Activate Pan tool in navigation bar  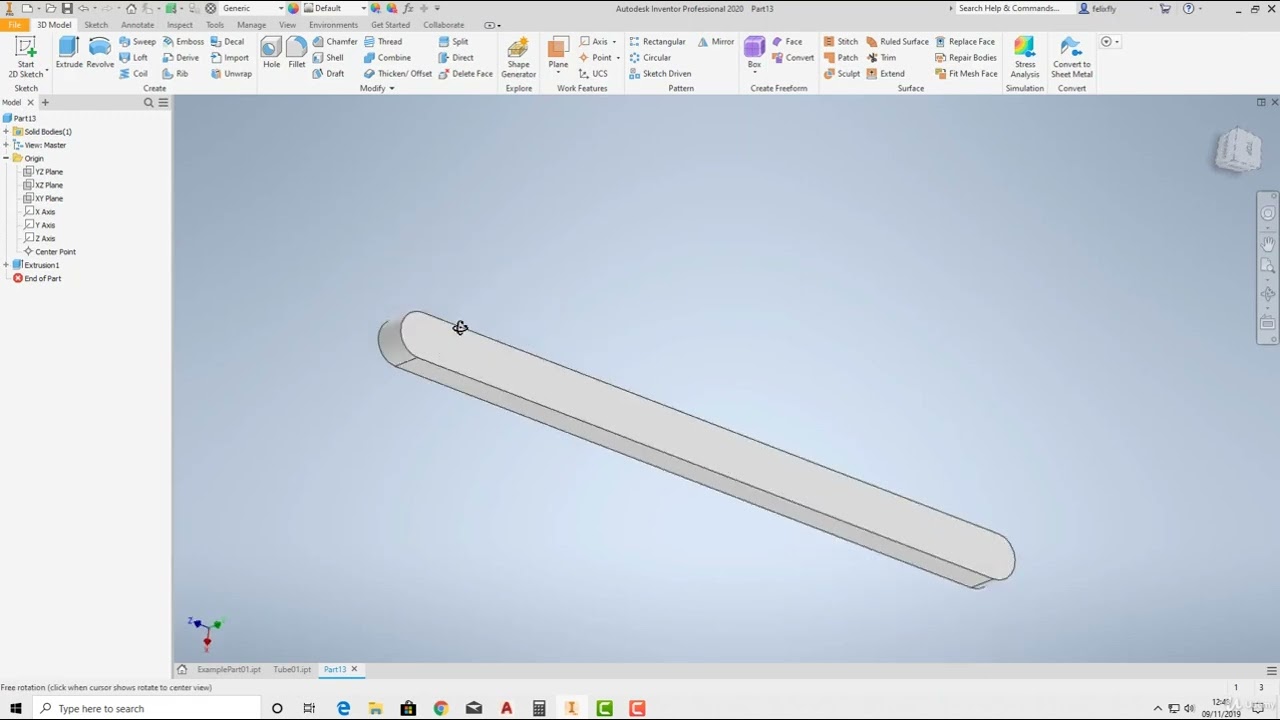tap(1268, 243)
